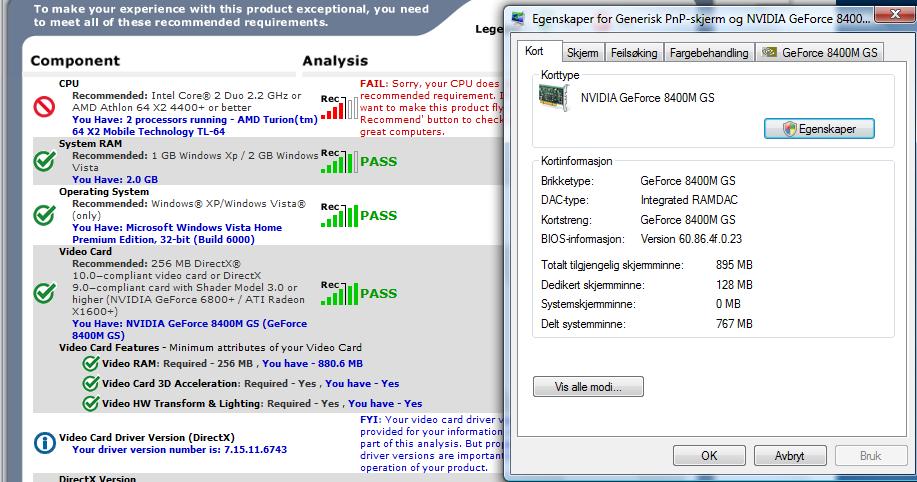Click the display icon in dialog title bar

[518, 18]
